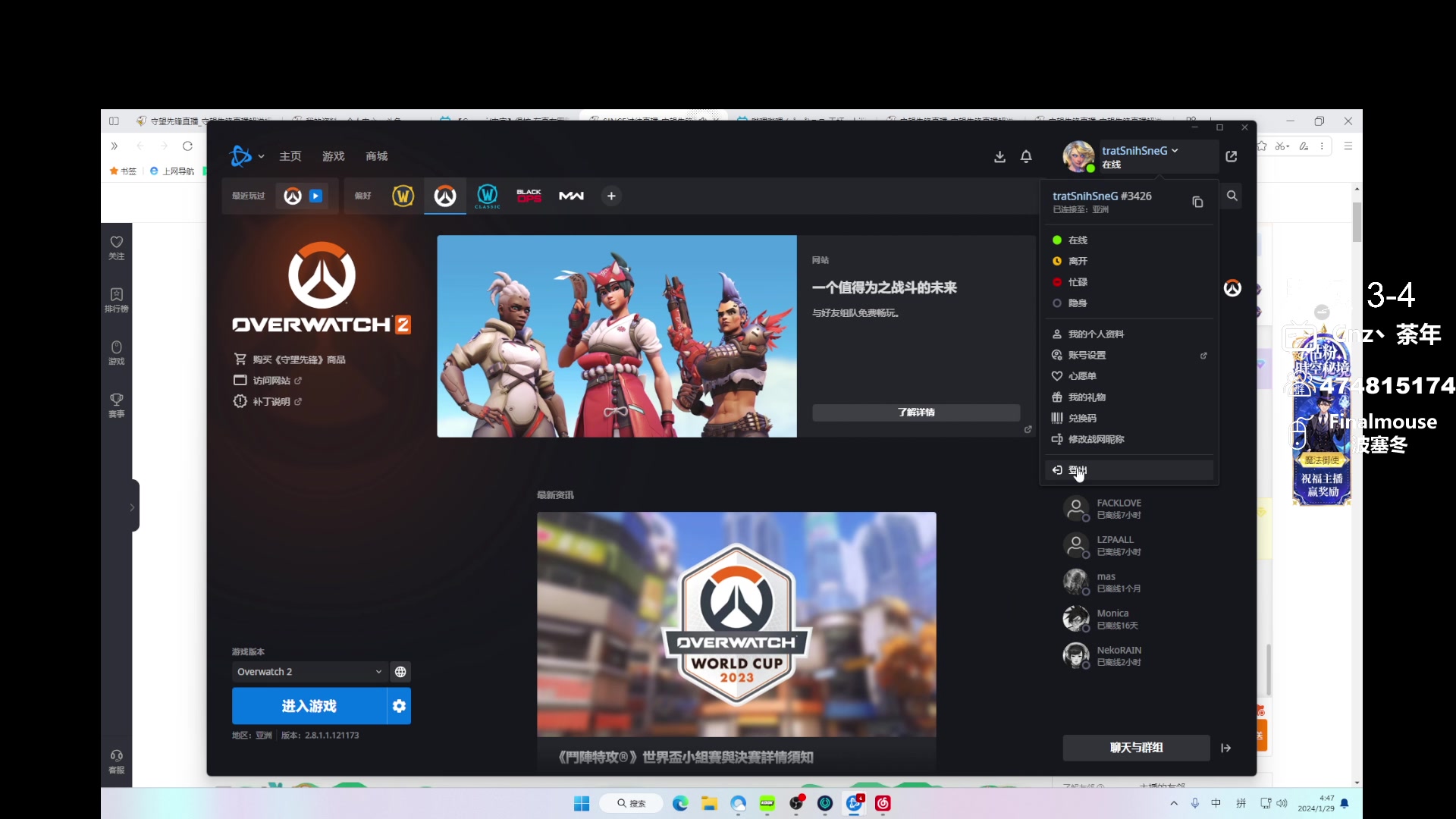Click the 进入游戏 play button
The height and width of the screenshot is (819, 1456).
point(309,706)
